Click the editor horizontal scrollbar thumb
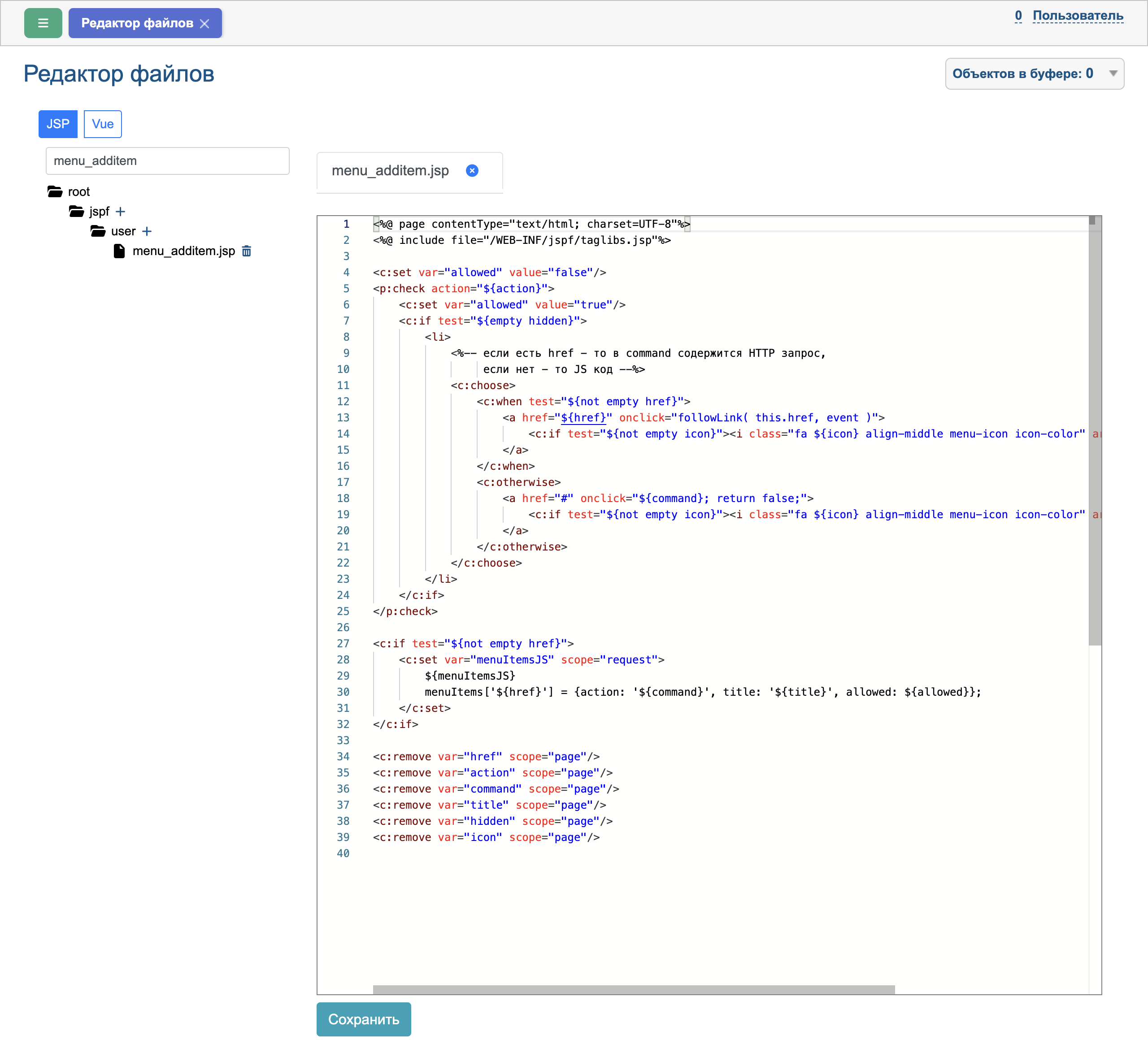 tap(634, 989)
